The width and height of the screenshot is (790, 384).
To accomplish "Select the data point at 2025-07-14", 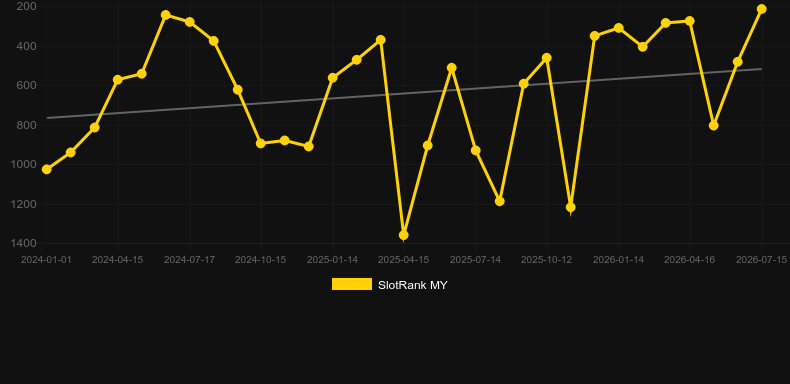I will click(476, 150).
